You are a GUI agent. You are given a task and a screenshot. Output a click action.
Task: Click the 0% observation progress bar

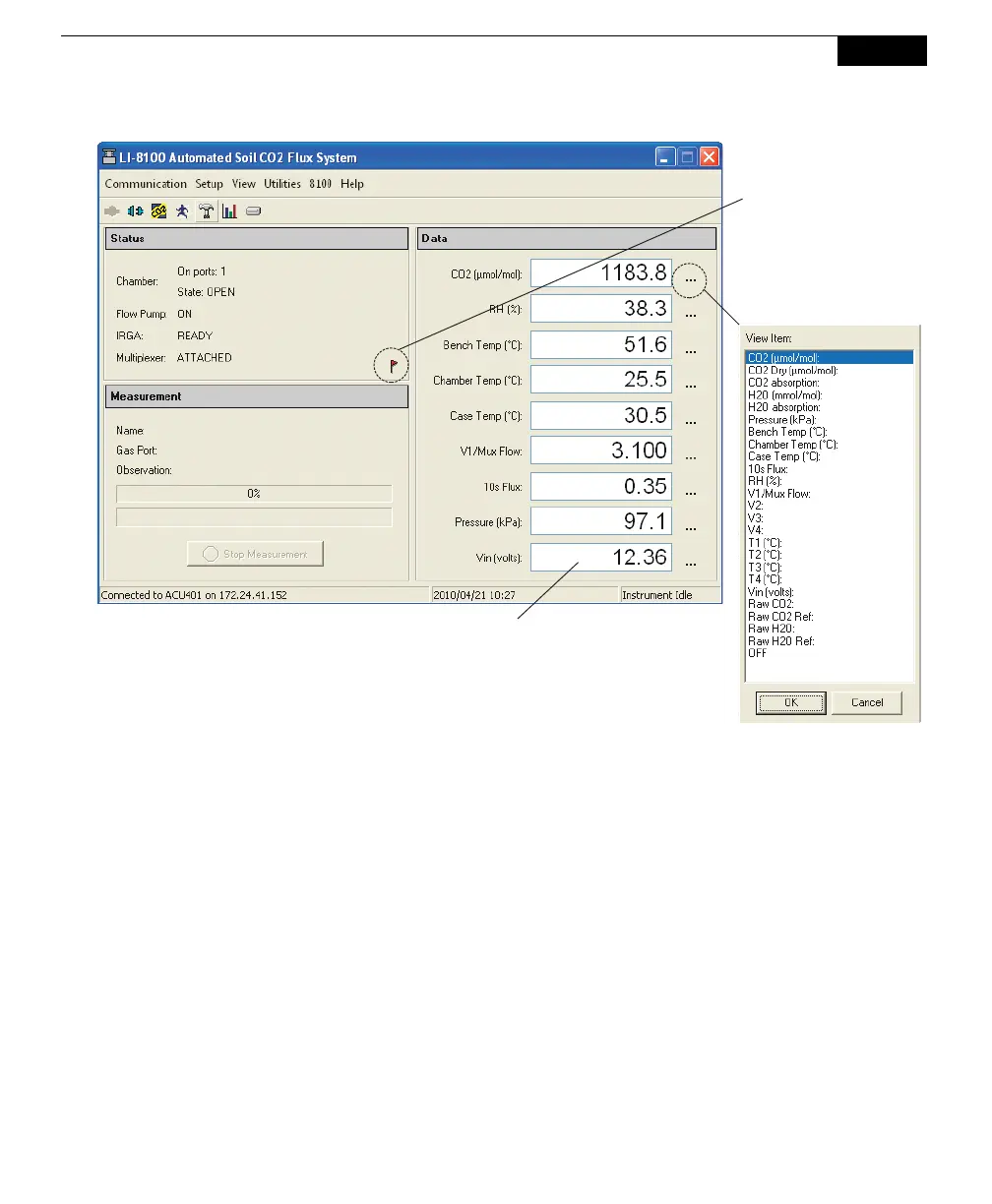tap(254, 493)
